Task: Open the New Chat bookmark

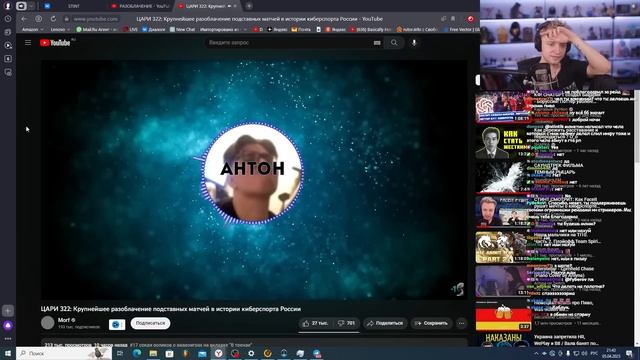Action: pos(182,29)
